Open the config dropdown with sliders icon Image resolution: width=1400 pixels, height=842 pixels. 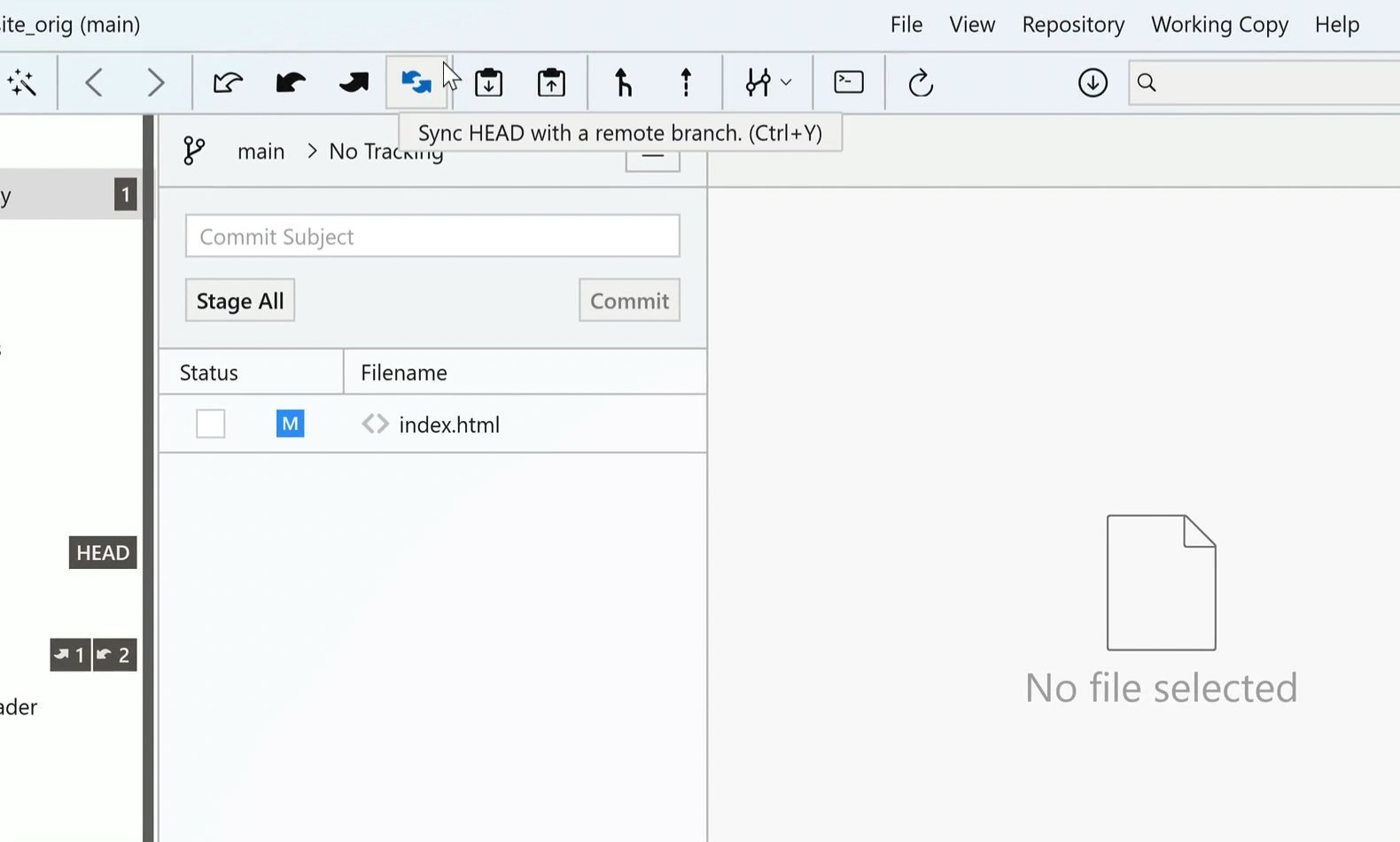point(766,82)
